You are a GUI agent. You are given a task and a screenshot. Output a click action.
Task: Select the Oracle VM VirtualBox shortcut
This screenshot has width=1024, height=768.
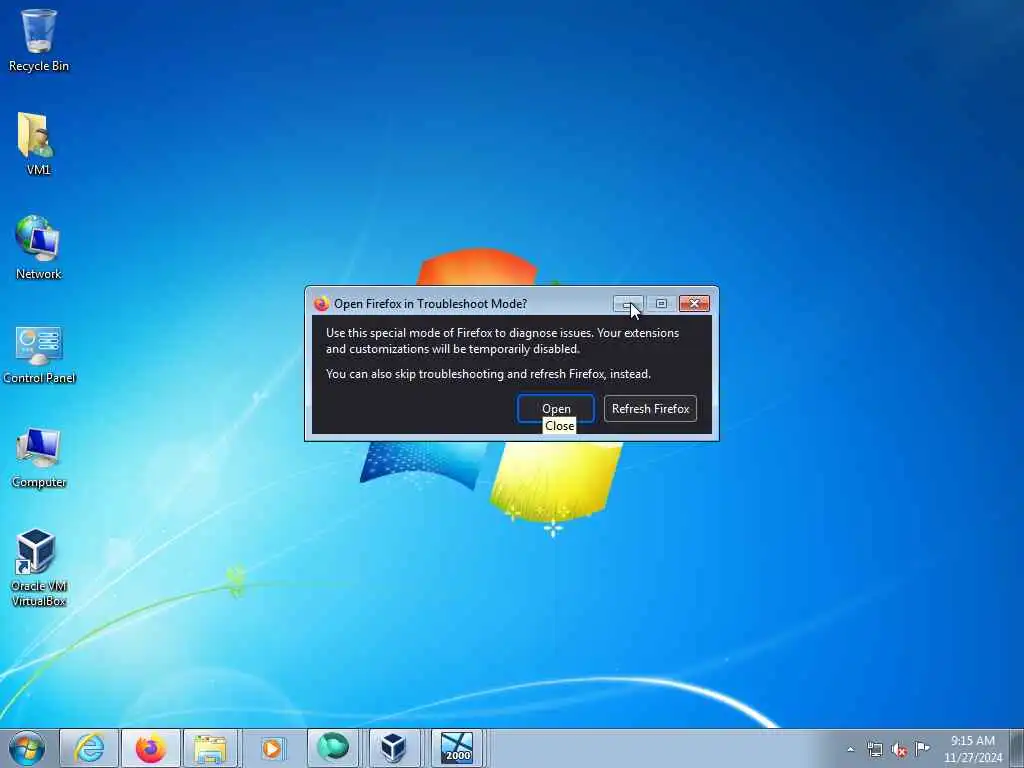[39, 567]
